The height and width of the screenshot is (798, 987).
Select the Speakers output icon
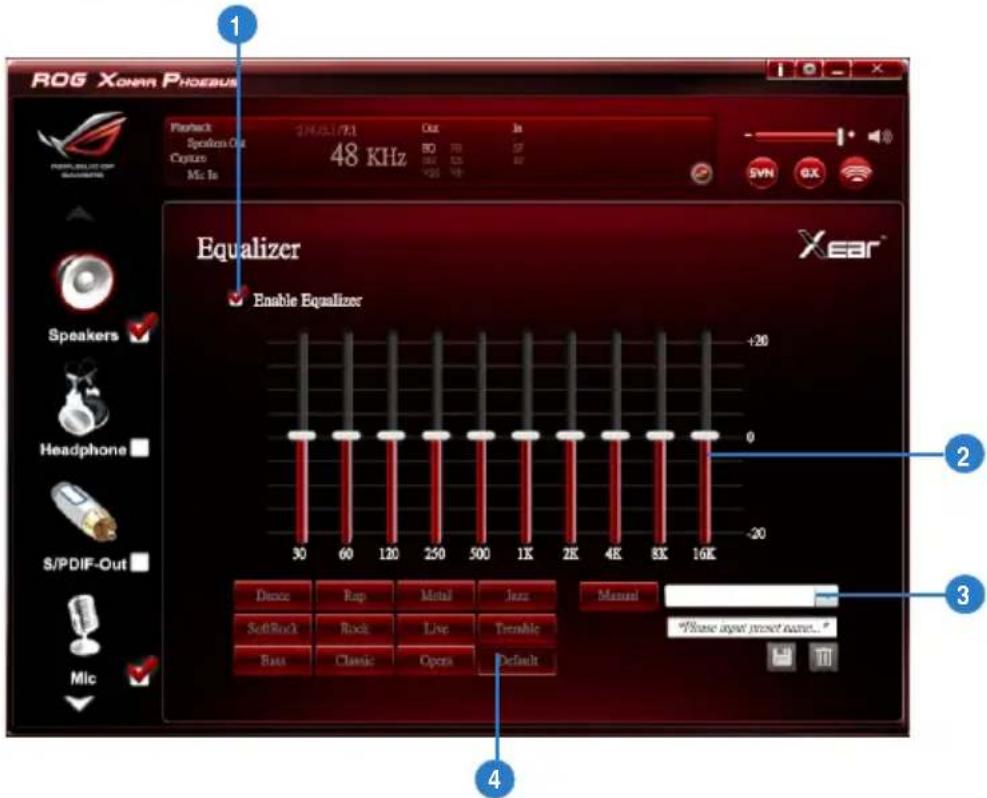(x=84, y=283)
